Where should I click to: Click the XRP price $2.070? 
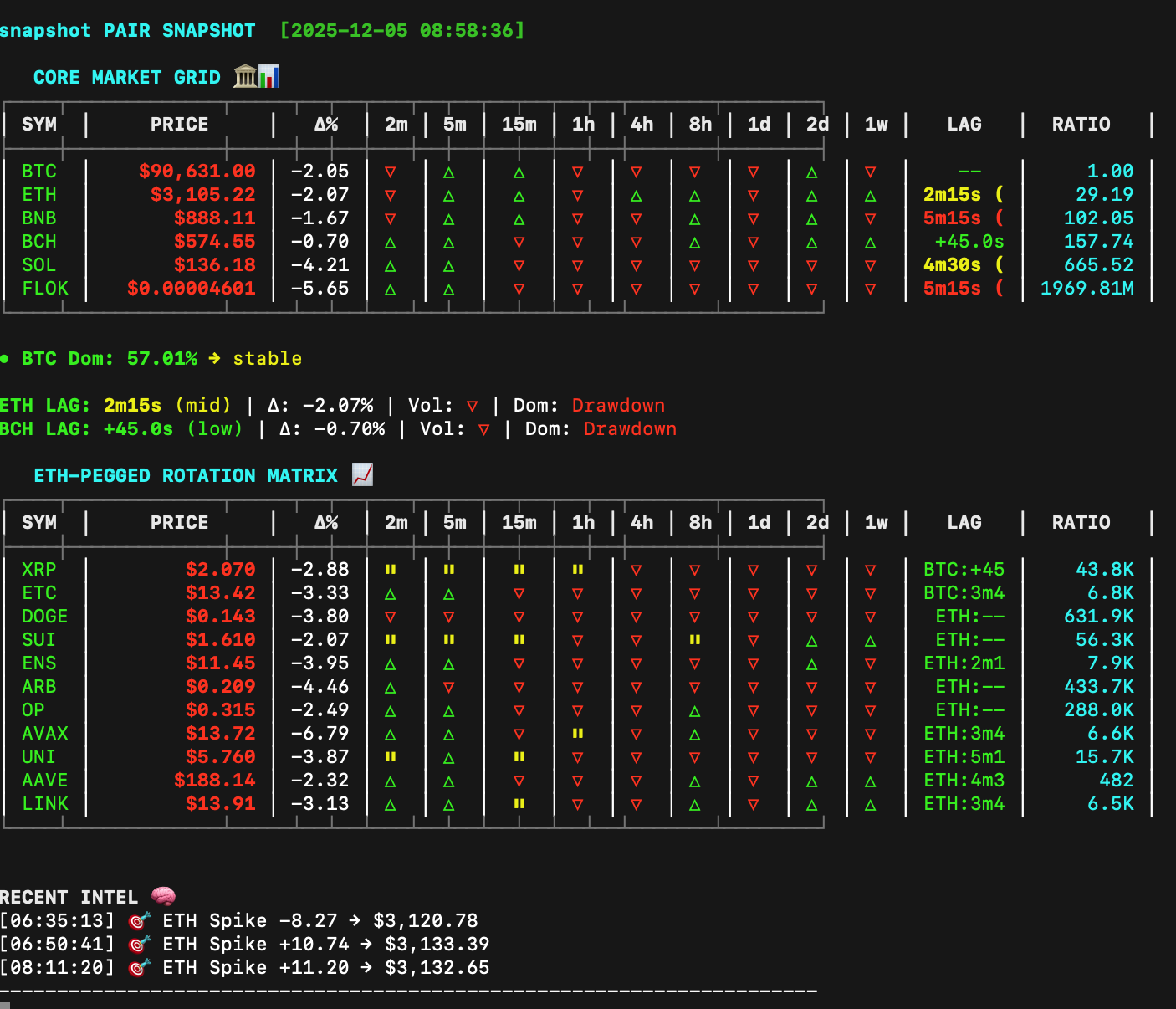221,569
